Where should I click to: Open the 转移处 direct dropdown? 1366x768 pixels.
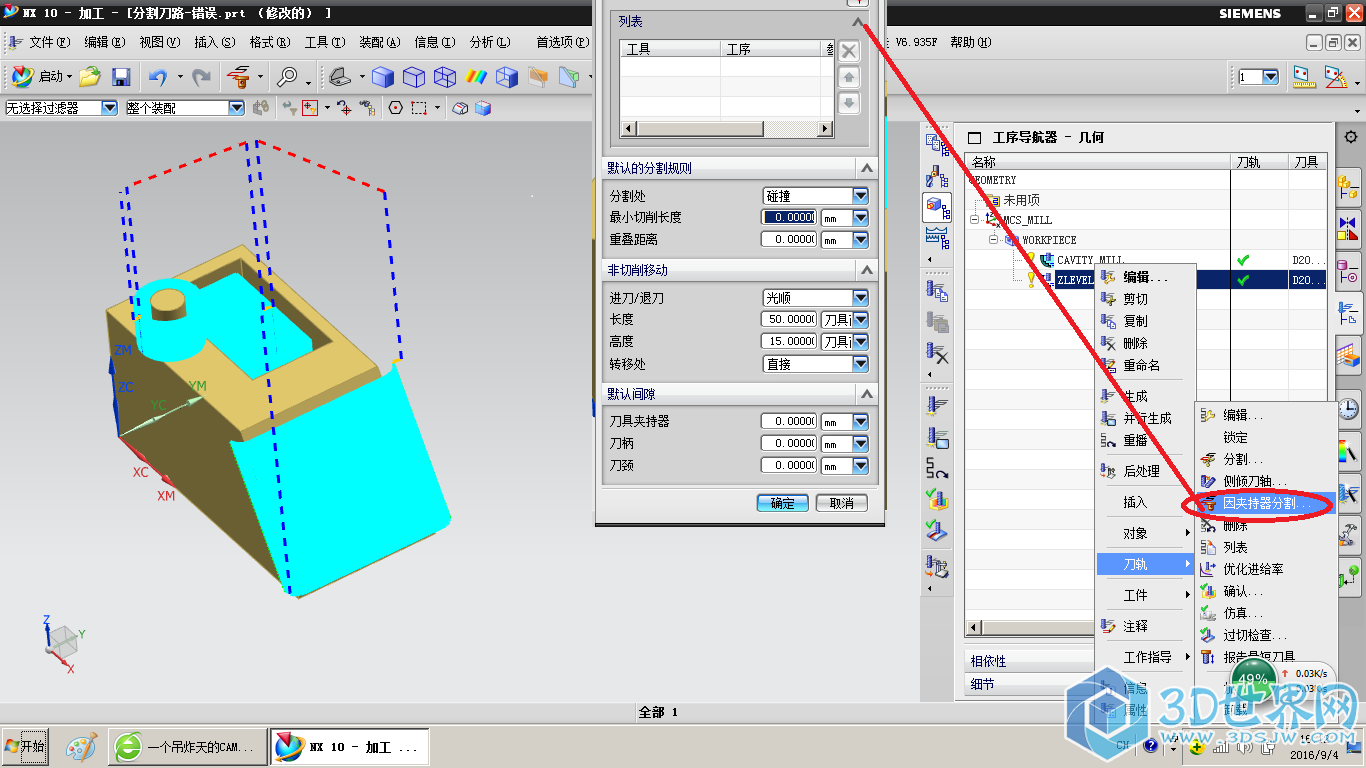(860, 364)
